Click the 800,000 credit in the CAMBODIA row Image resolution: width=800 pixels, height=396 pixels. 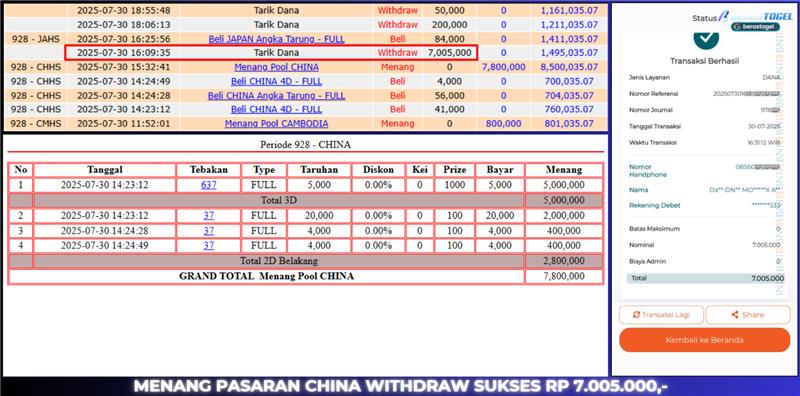(504, 123)
